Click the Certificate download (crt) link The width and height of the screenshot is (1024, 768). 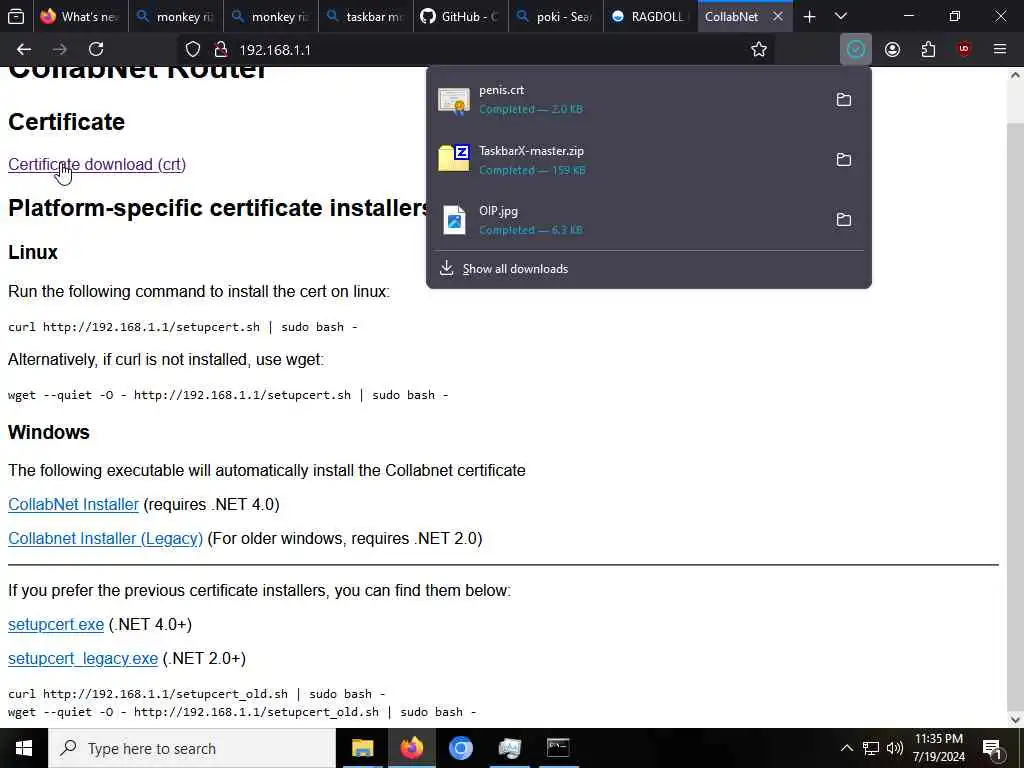[97, 165]
